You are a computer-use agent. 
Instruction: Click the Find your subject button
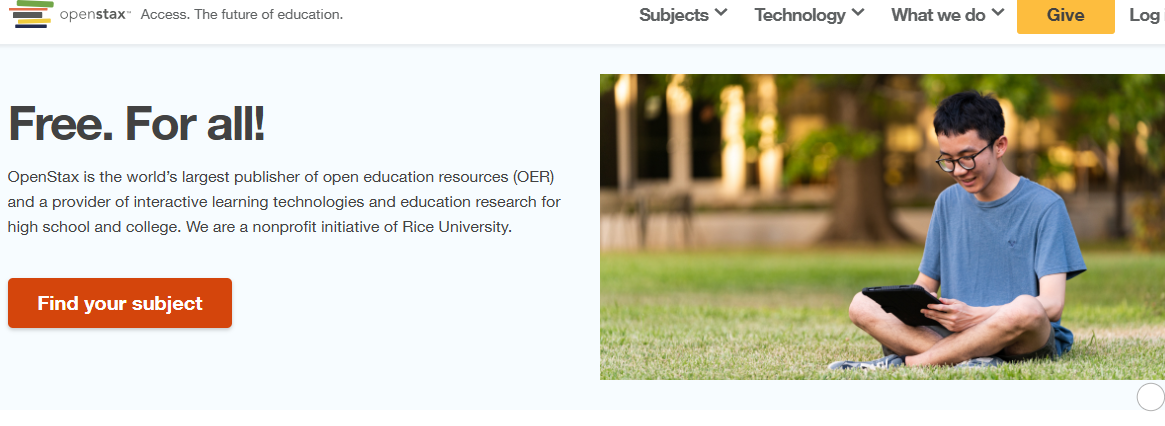[x=120, y=303]
